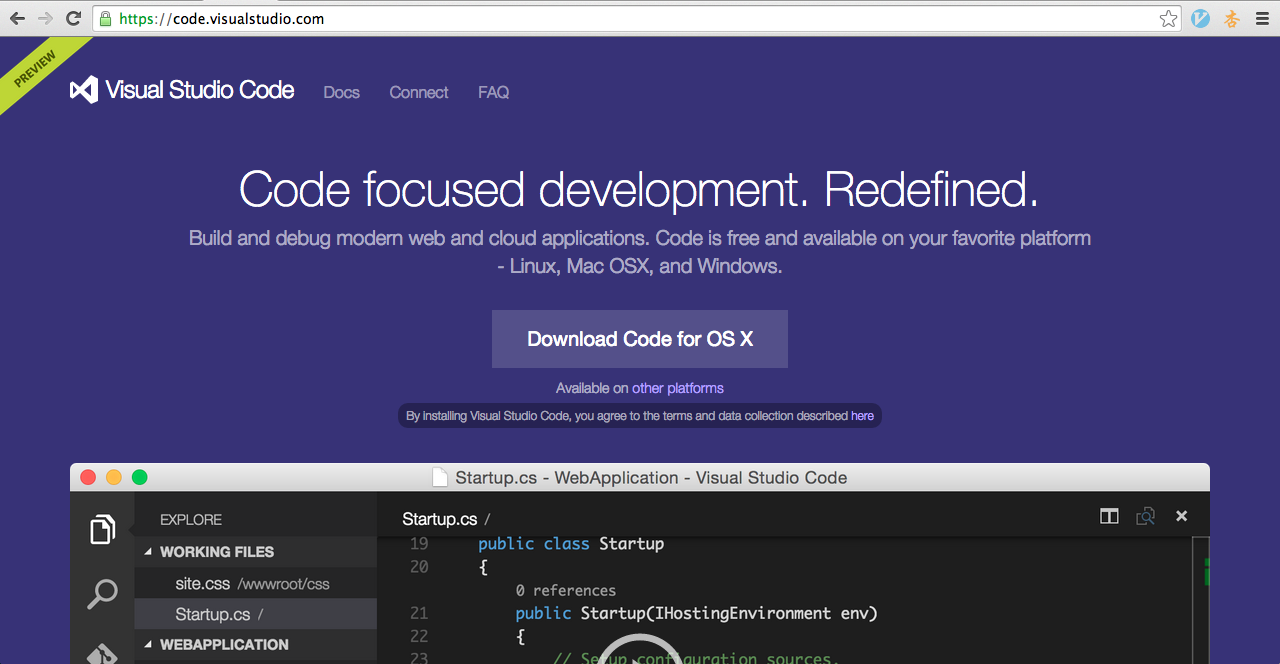Click the red close window button
The width and height of the screenshot is (1280, 664).
tap(88, 477)
